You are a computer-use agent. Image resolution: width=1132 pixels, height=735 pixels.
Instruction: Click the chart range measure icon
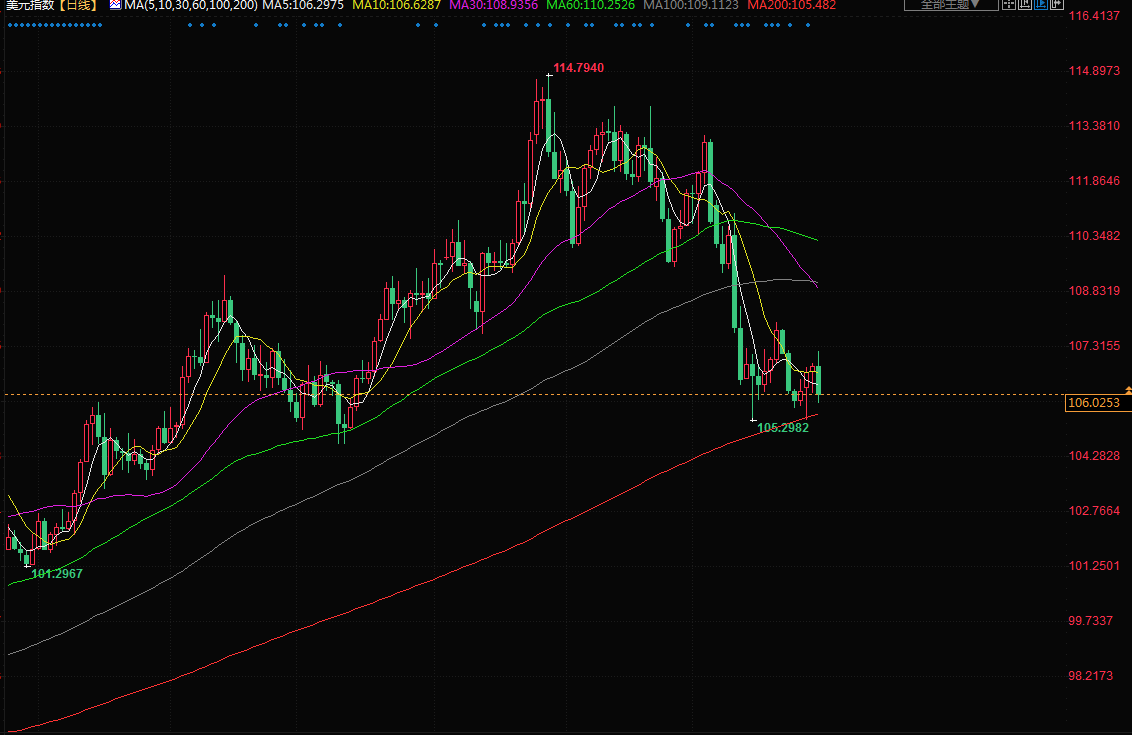coord(1025,4)
